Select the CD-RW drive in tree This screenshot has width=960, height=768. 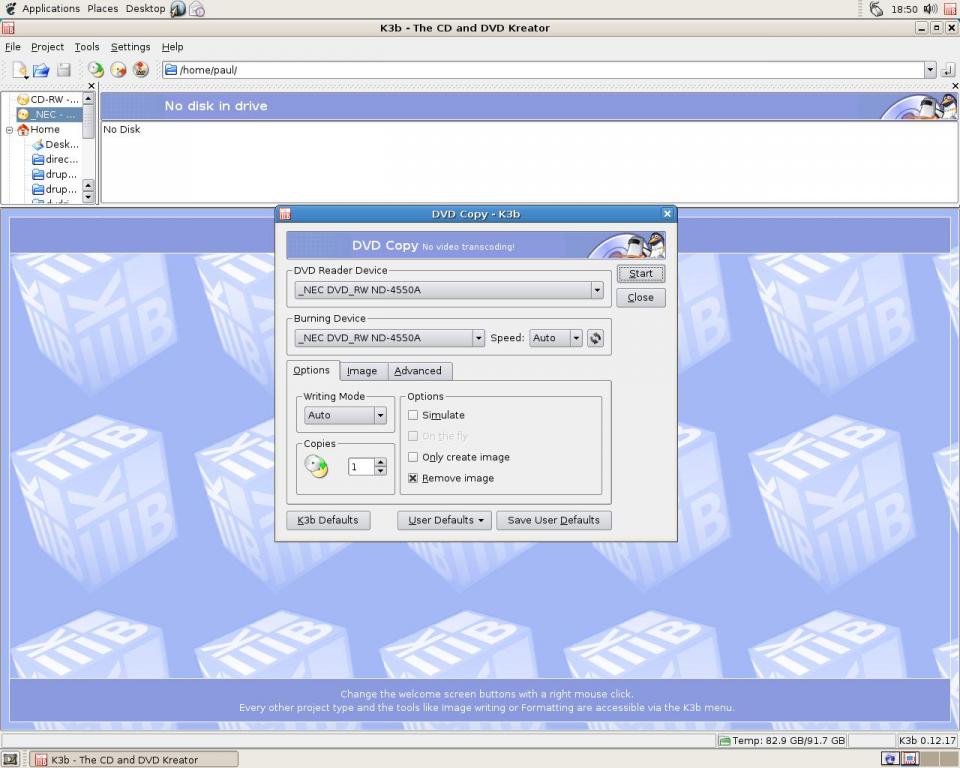click(x=48, y=99)
